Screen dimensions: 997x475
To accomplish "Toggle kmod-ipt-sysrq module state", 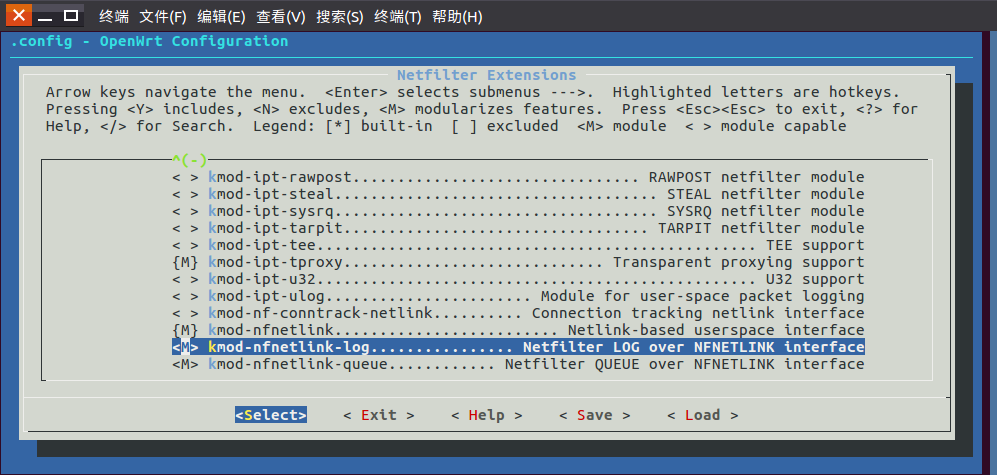I will [x=185, y=211].
